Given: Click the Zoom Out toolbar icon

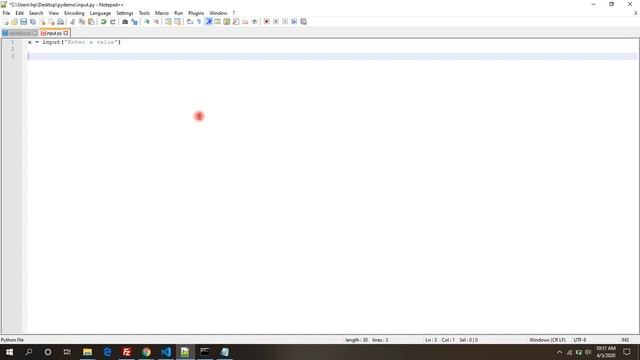Looking at the screenshot, I should (156, 22).
